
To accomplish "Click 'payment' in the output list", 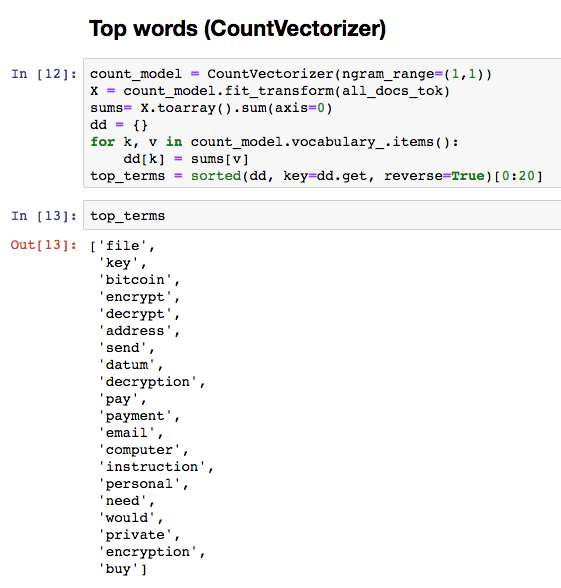I will 135,416.
